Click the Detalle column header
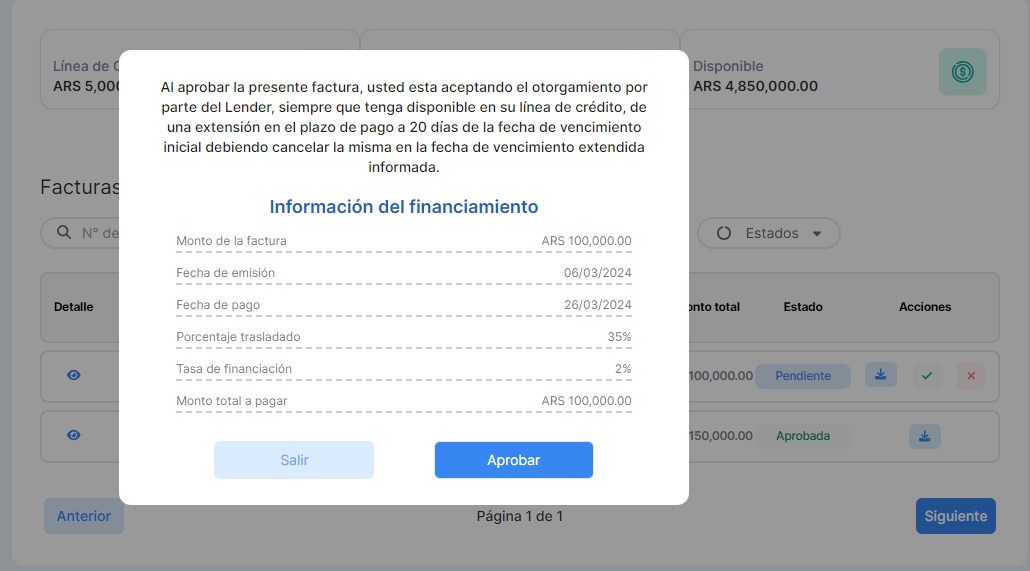Screen dimensions: 1030x571 tap(74, 307)
